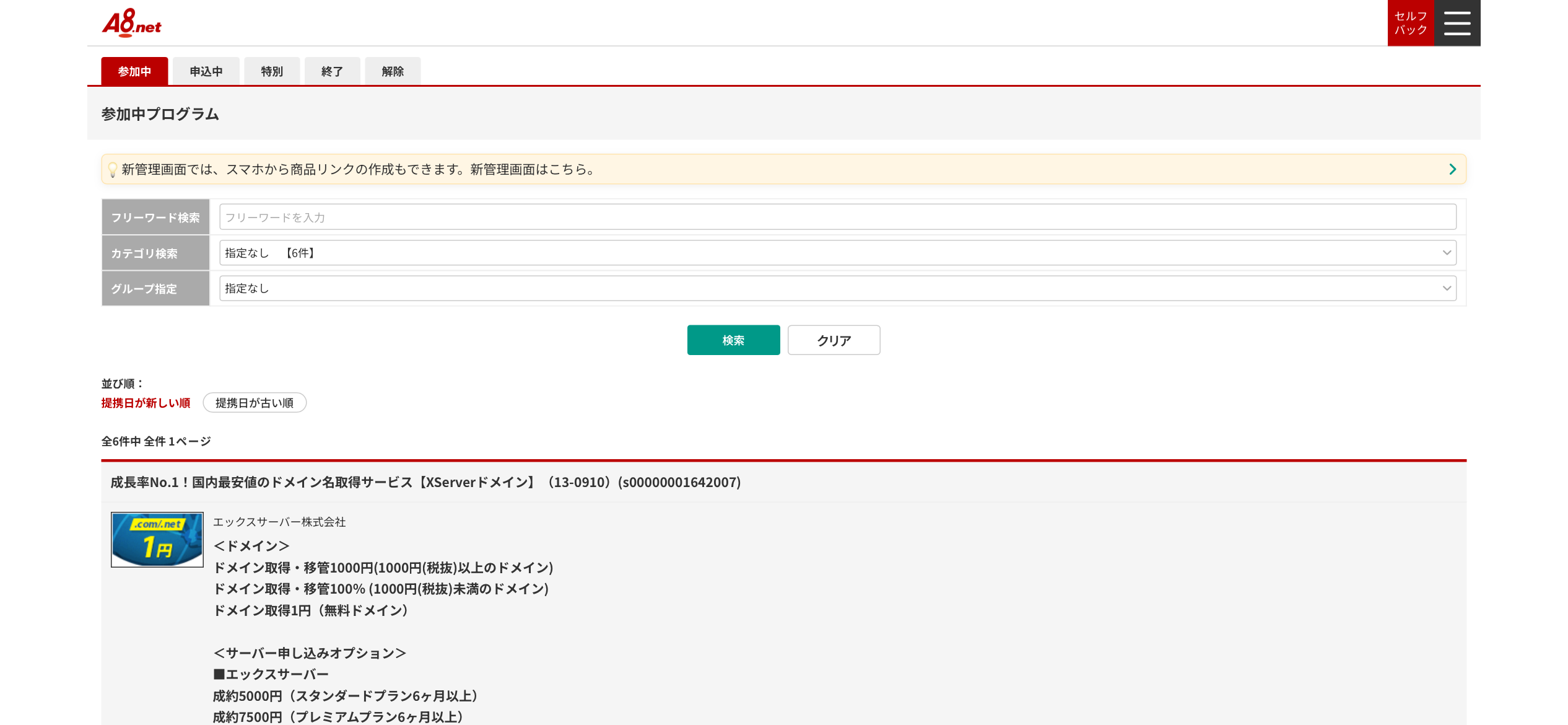Screen dimensions: 1568x725
Task: Click the エックスサーバー株式会社 company name
Action: [279, 522]
